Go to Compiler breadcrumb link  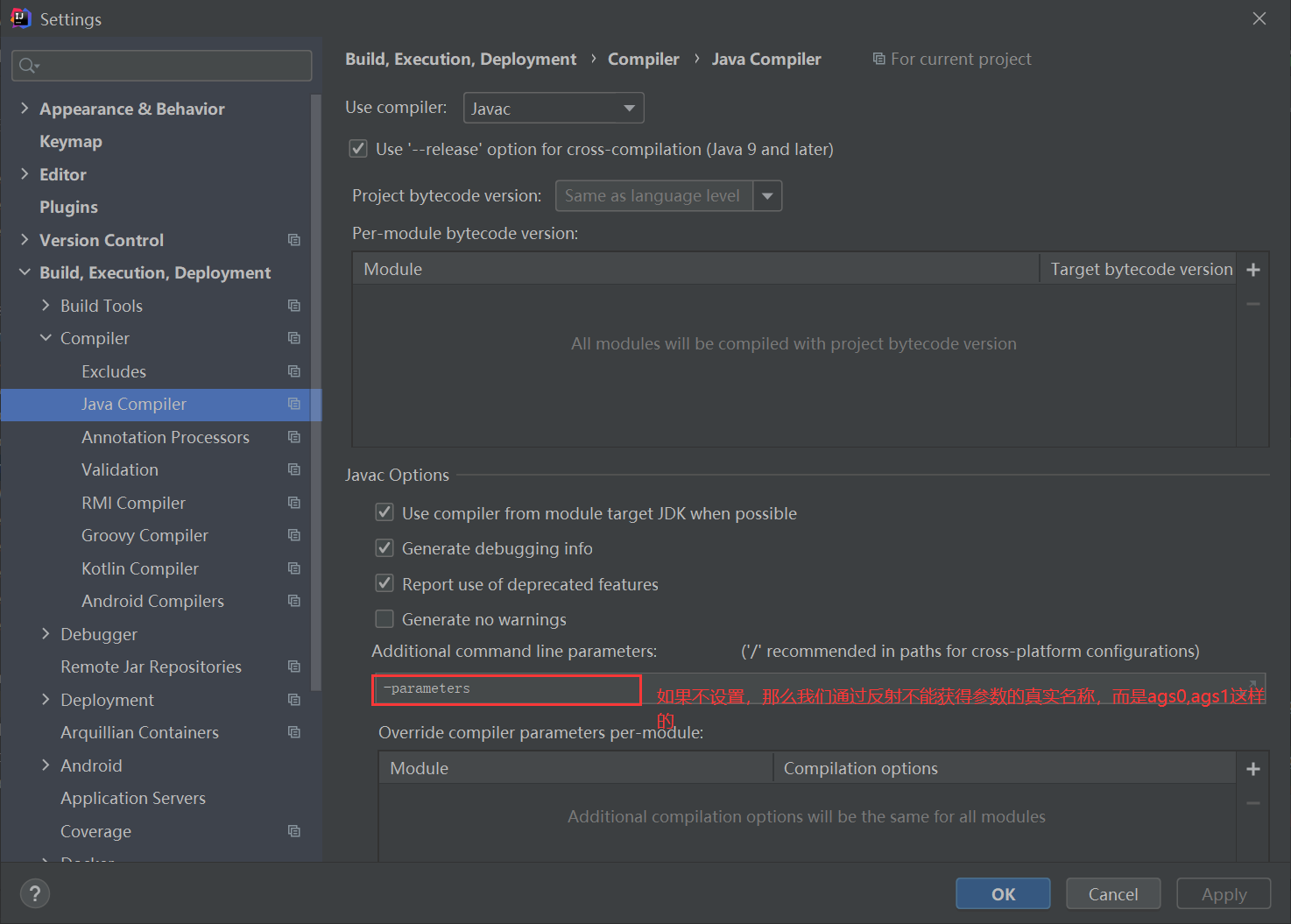coord(644,59)
